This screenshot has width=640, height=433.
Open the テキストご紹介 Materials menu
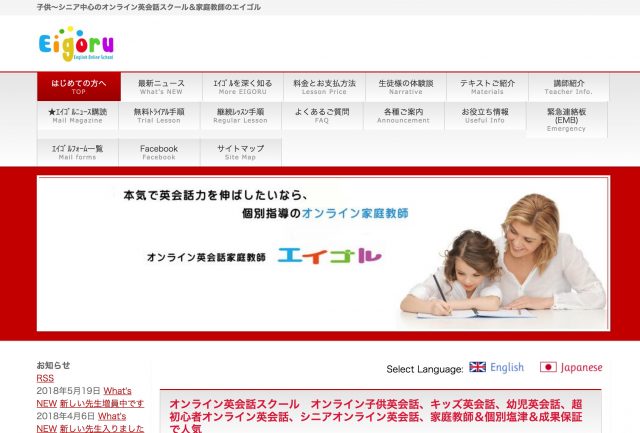(487, 87)
